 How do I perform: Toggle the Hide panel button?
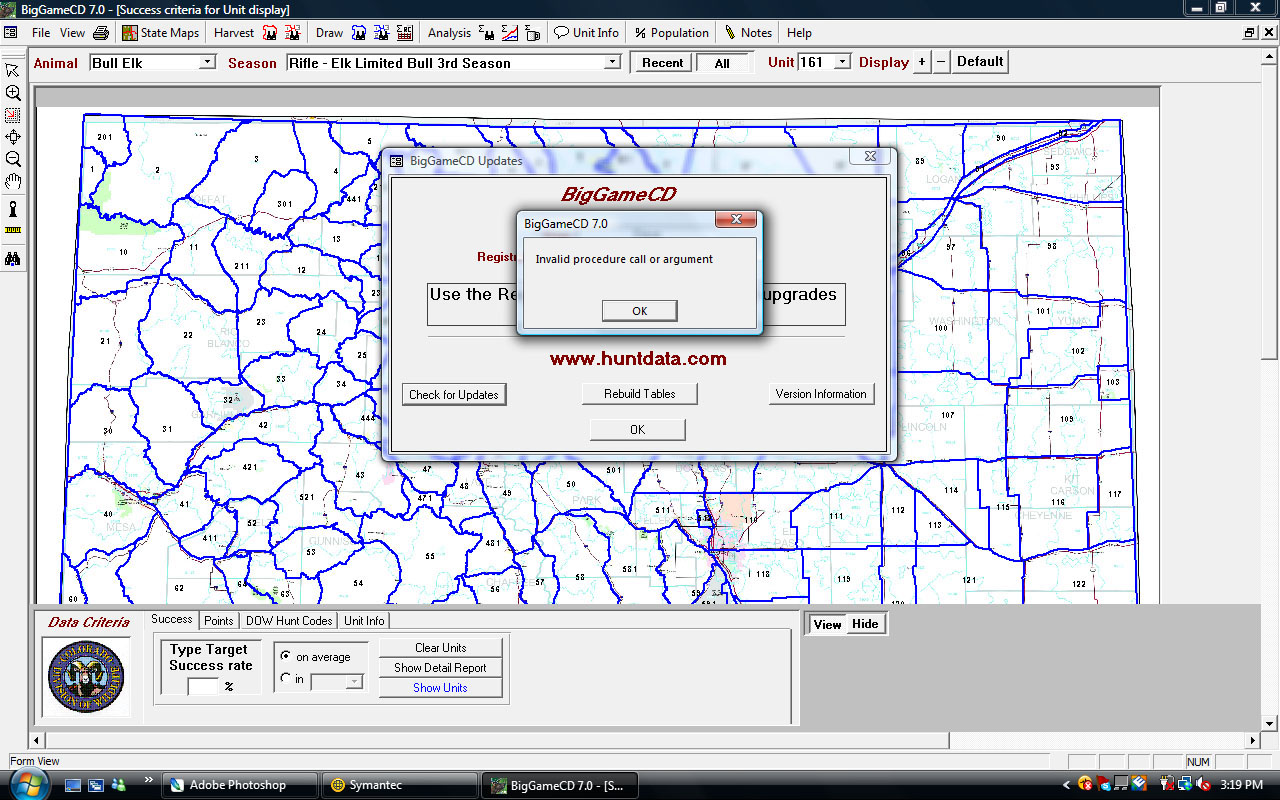click(x=865, y=624)
